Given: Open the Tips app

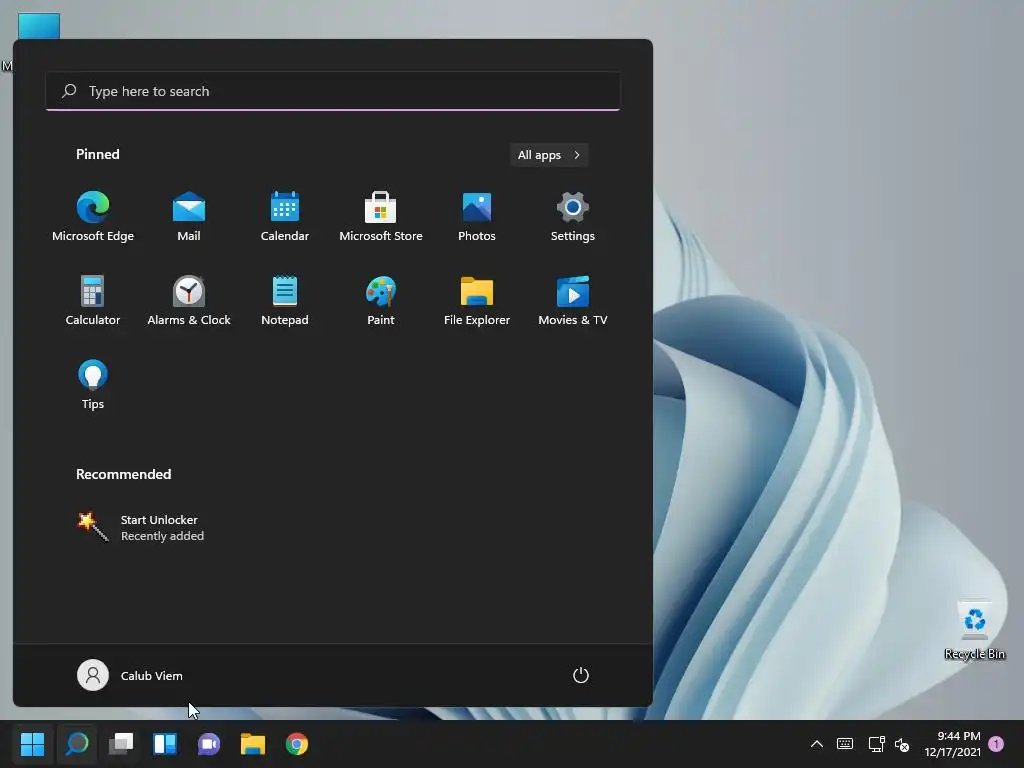Looking at the screenshot, I should click(93, 385).
